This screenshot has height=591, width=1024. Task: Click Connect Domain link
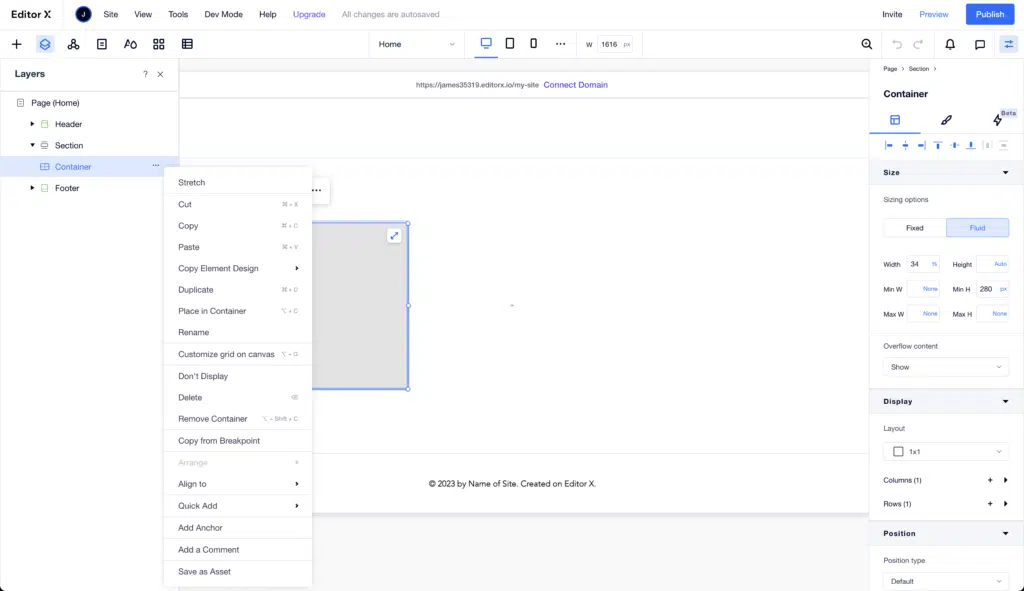575,85
